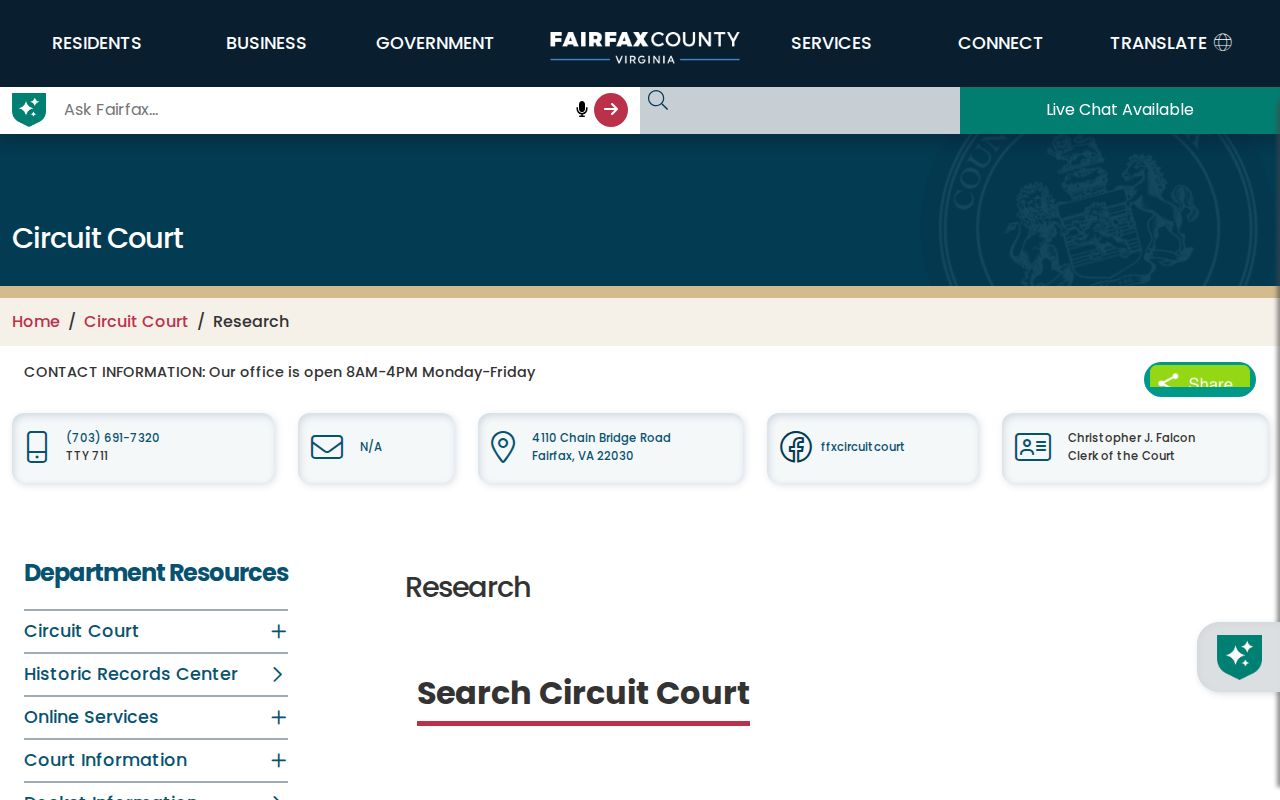Click the globe icon next to Translate

pyautogui.click(x=1223, y=42)
